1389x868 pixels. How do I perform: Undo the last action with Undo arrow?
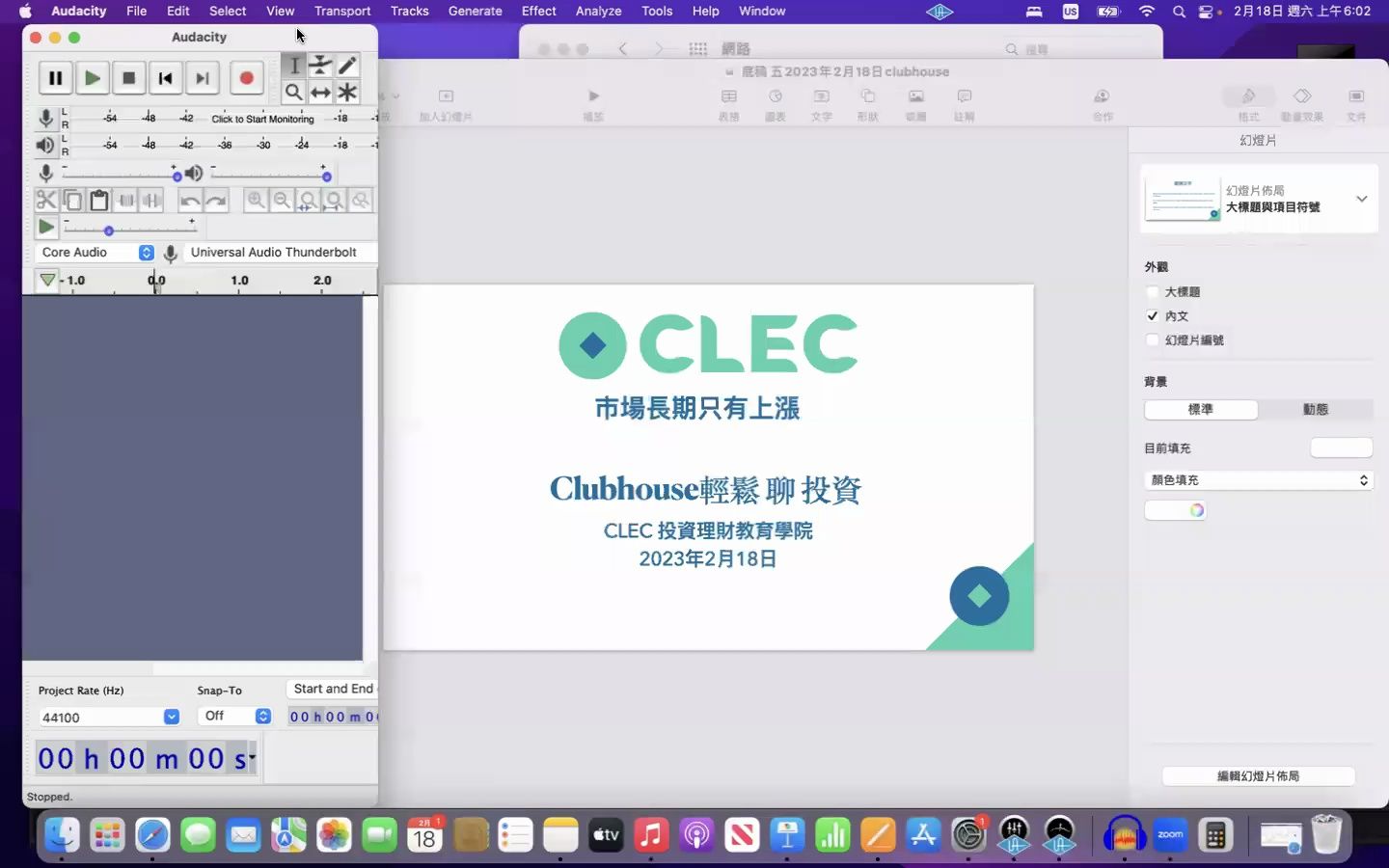coord(190,200)
